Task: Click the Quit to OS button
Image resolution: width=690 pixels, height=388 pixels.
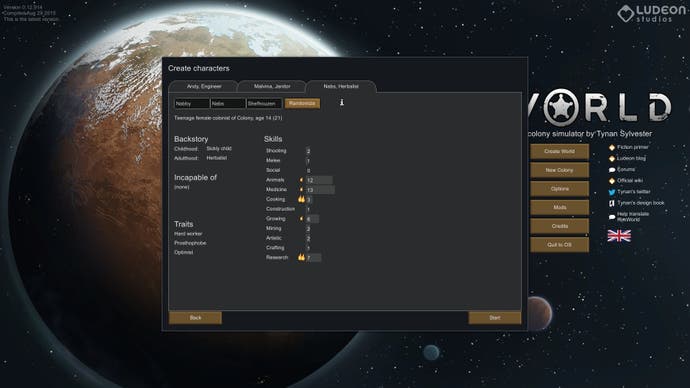Action: (559, 245)
